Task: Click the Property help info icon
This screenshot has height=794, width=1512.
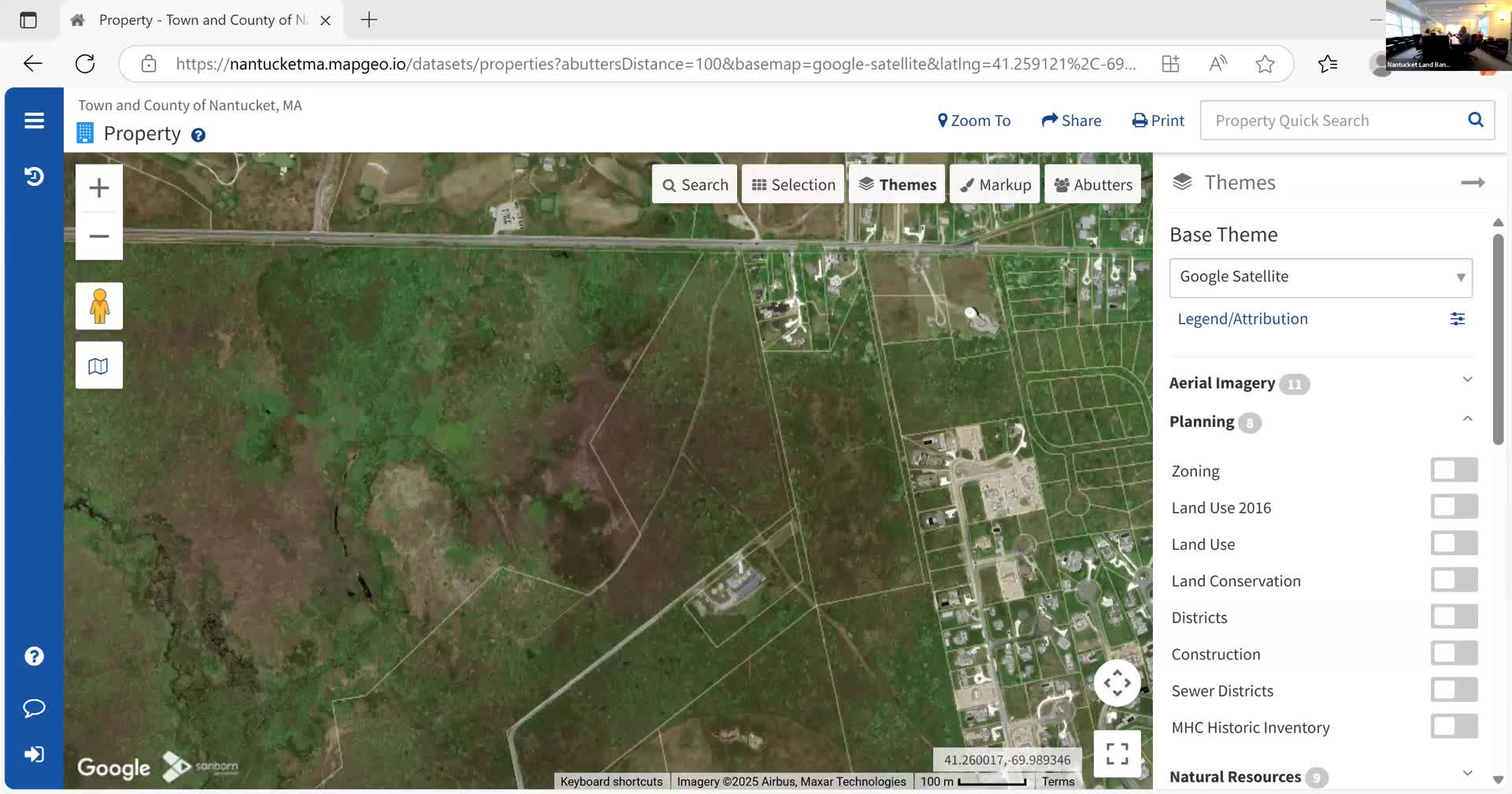Action: coord(198,135)
